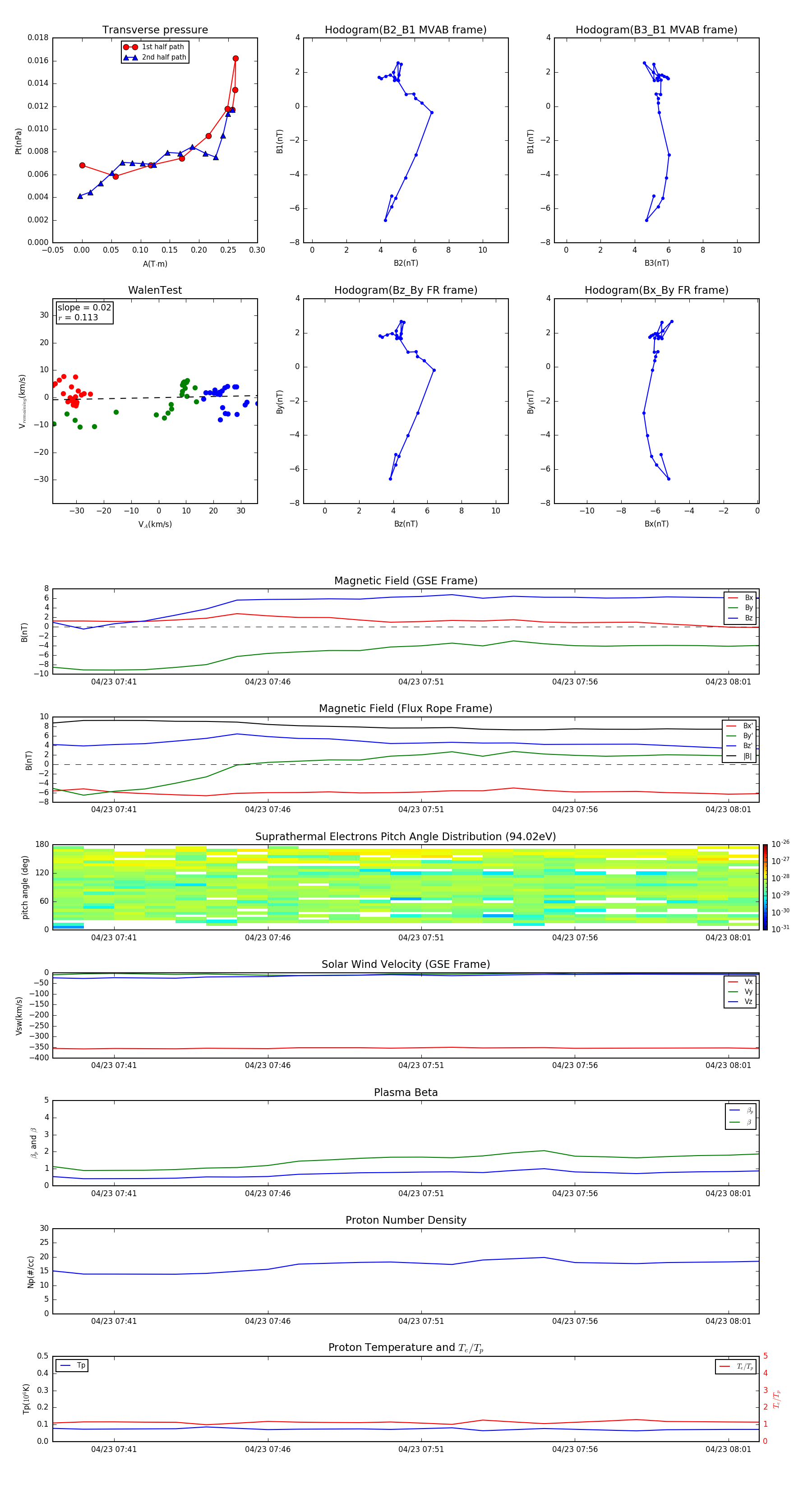Viewport: 812px width, 1489px height.
Task: Click the 'Np(#/cc)' axis label
Action: [x=31, y=1272]
